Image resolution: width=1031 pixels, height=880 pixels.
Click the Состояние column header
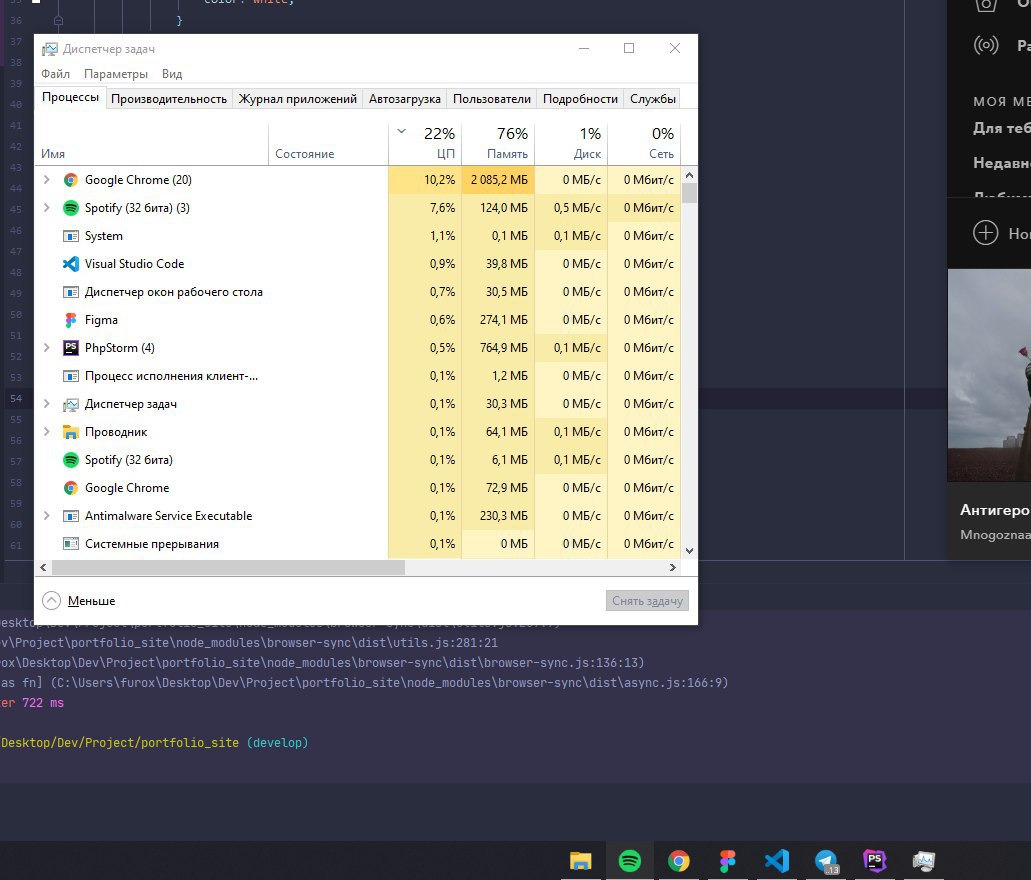click(329, 144)
